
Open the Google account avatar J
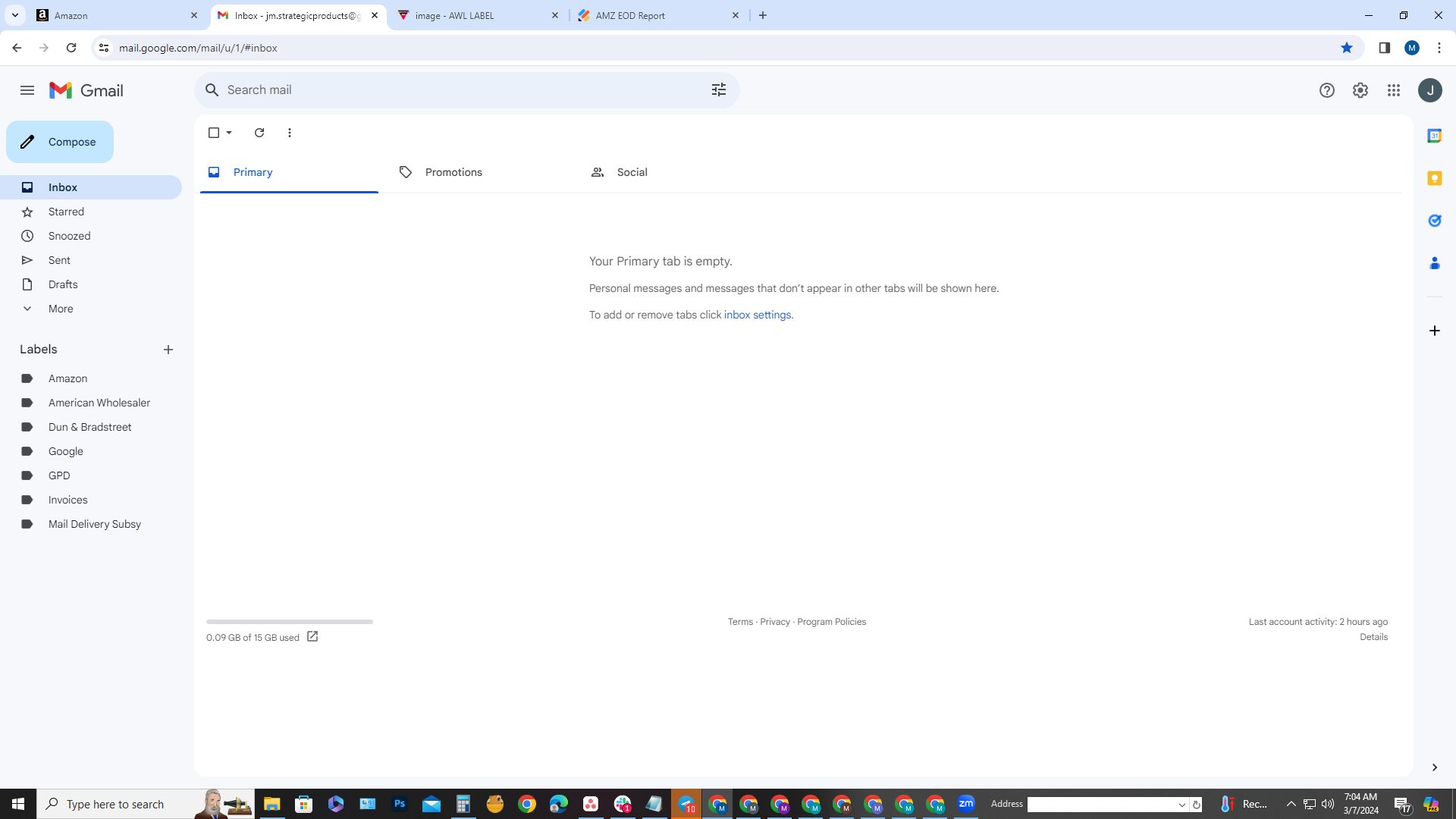tap(1430, 90)
